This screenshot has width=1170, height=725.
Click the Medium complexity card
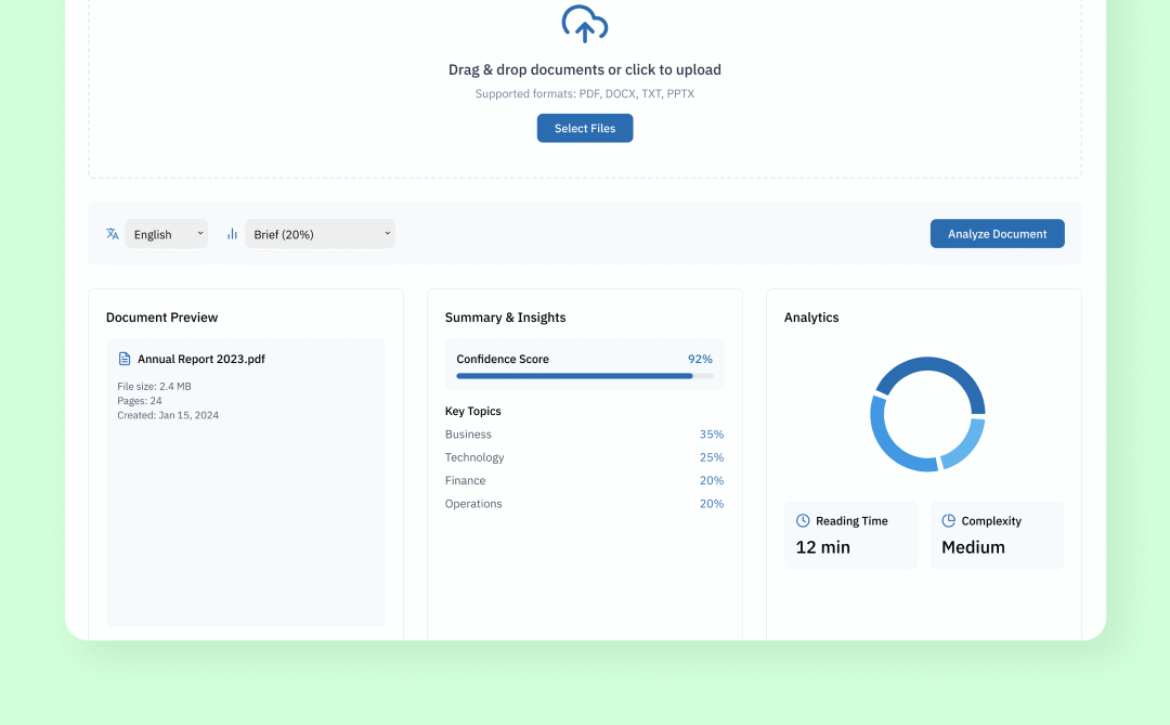pyautogui.click(x=996, y=536)
